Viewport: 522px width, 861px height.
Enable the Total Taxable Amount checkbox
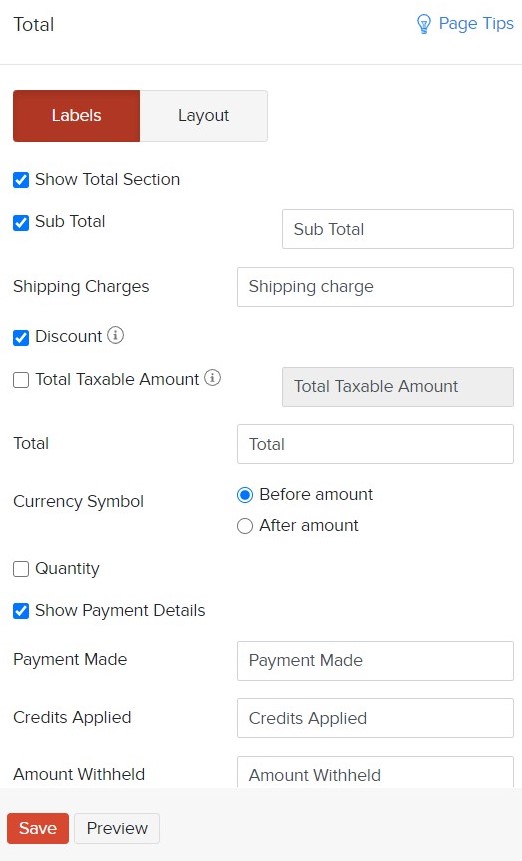21,380
